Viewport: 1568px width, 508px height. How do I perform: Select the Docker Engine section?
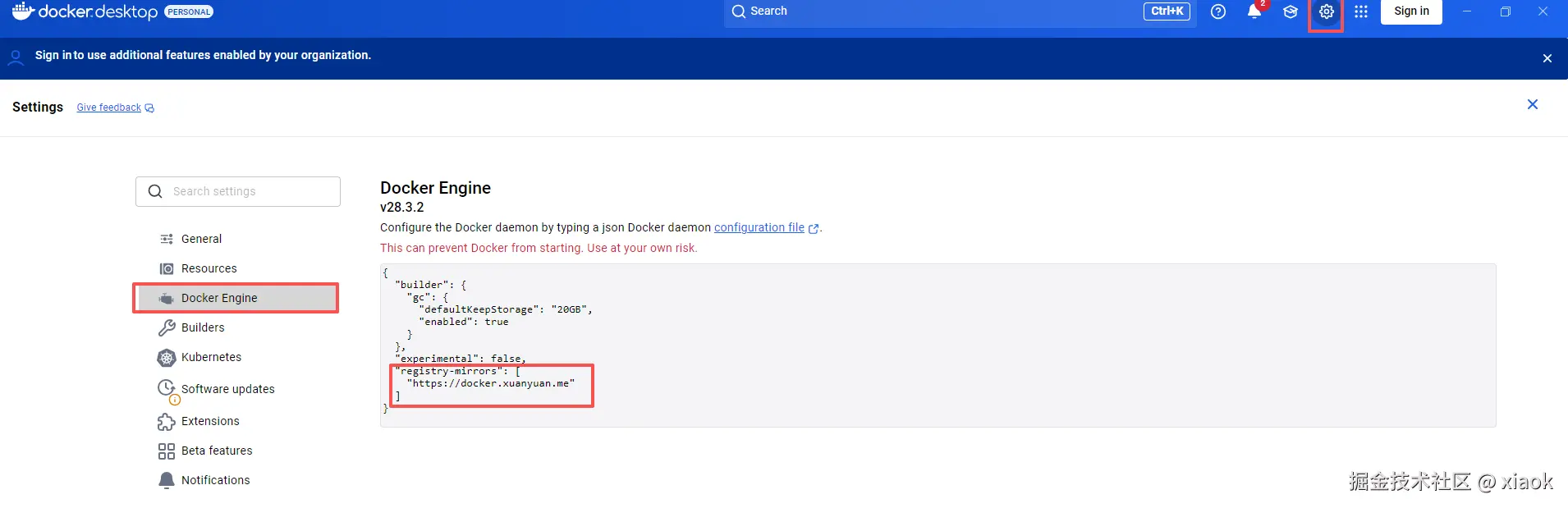coord(236,298)
